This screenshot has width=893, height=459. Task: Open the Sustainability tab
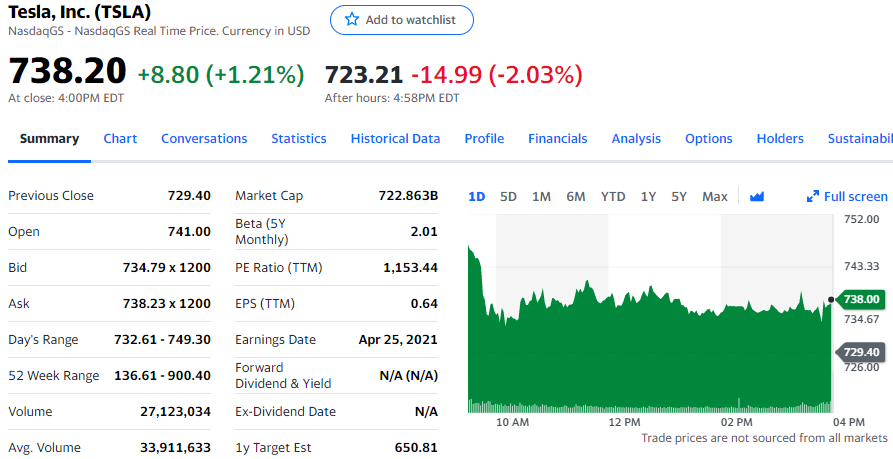860,138
